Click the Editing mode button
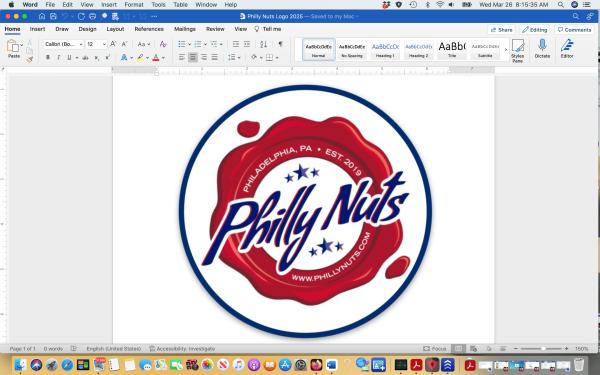The width and height of the screenshot is (600, 375). click(535, 30)
